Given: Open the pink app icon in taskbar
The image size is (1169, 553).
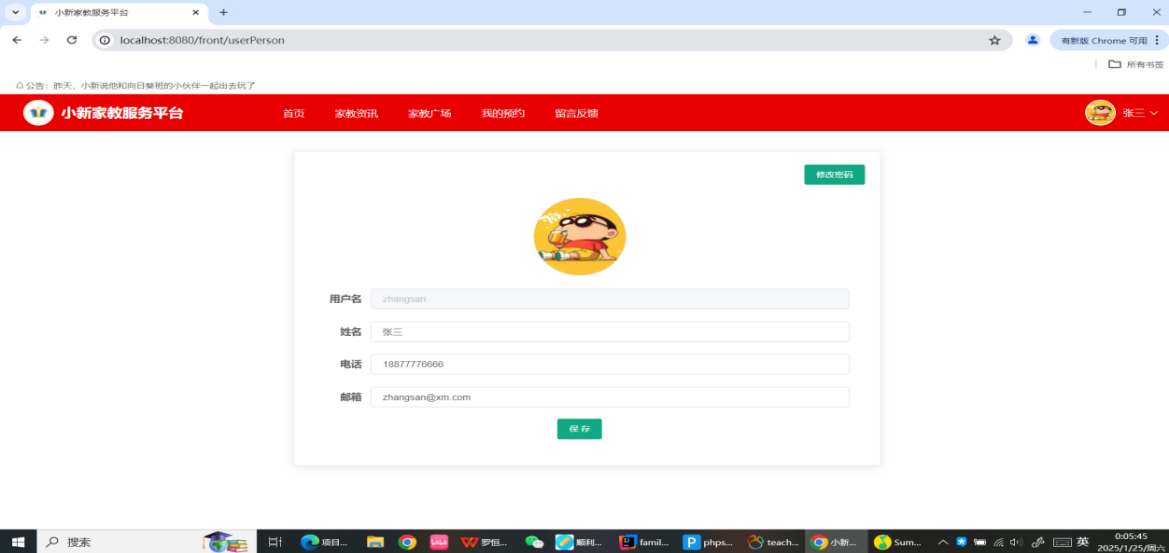Looking at the screenshot, I should [x=438, y=542].
